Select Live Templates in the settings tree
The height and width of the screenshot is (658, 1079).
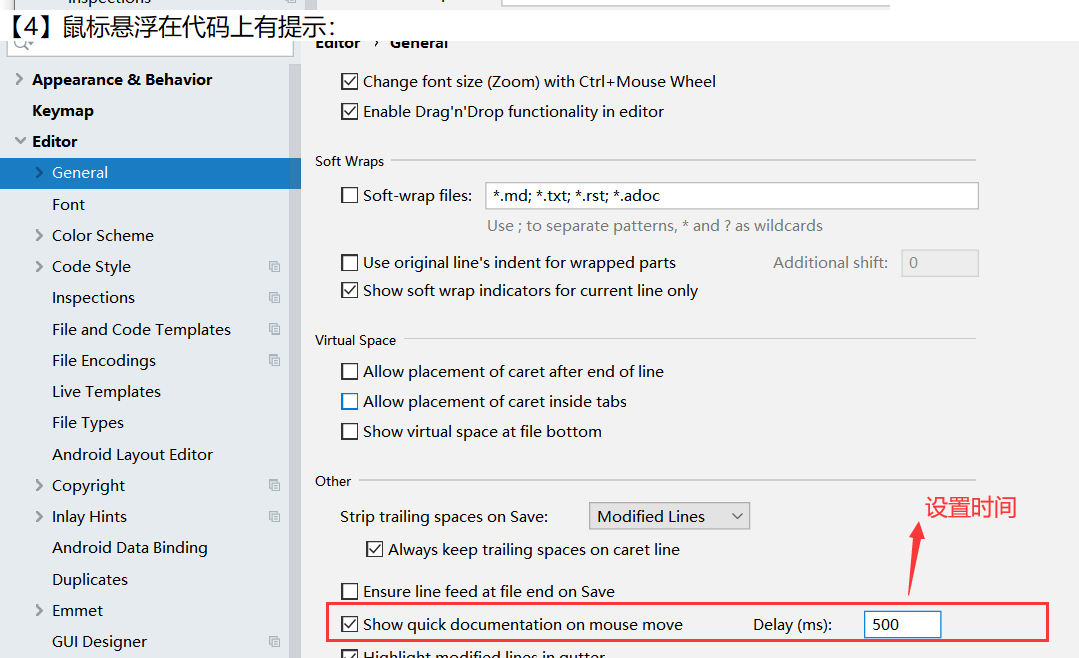pos(106,392)
